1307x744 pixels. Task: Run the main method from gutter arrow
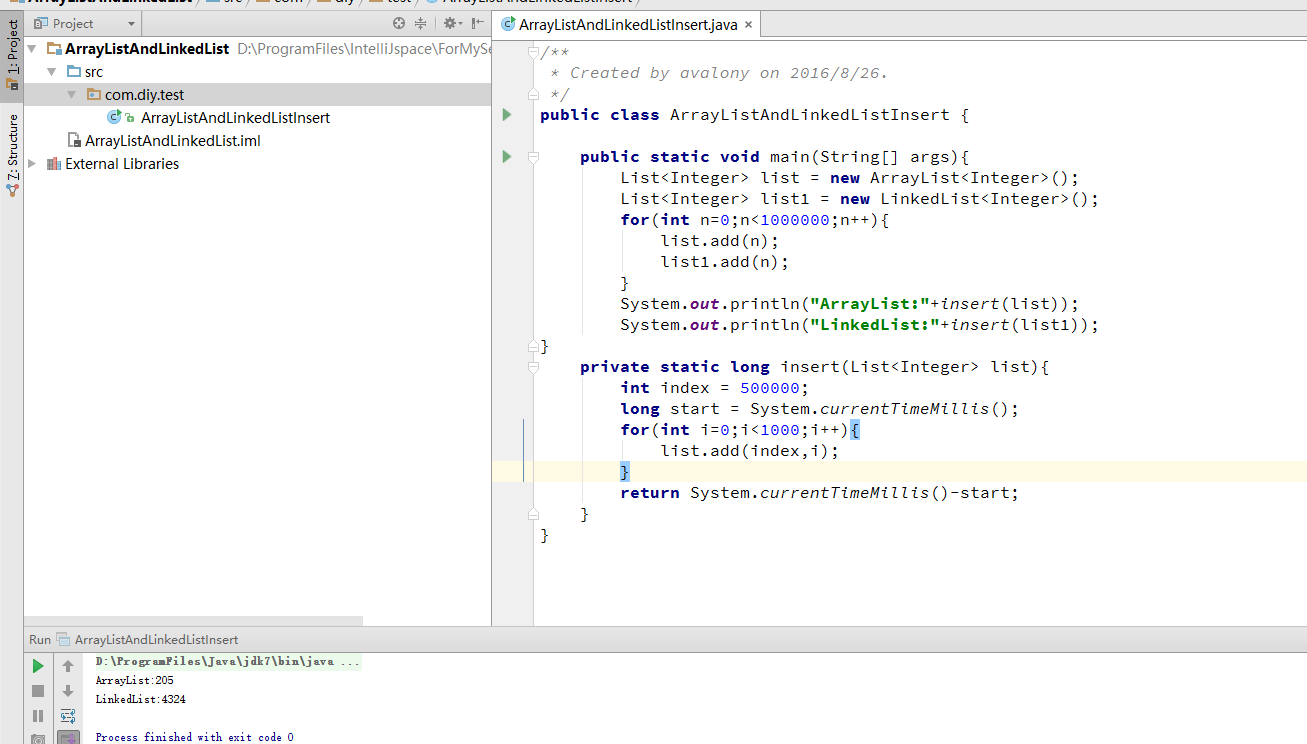507,157
